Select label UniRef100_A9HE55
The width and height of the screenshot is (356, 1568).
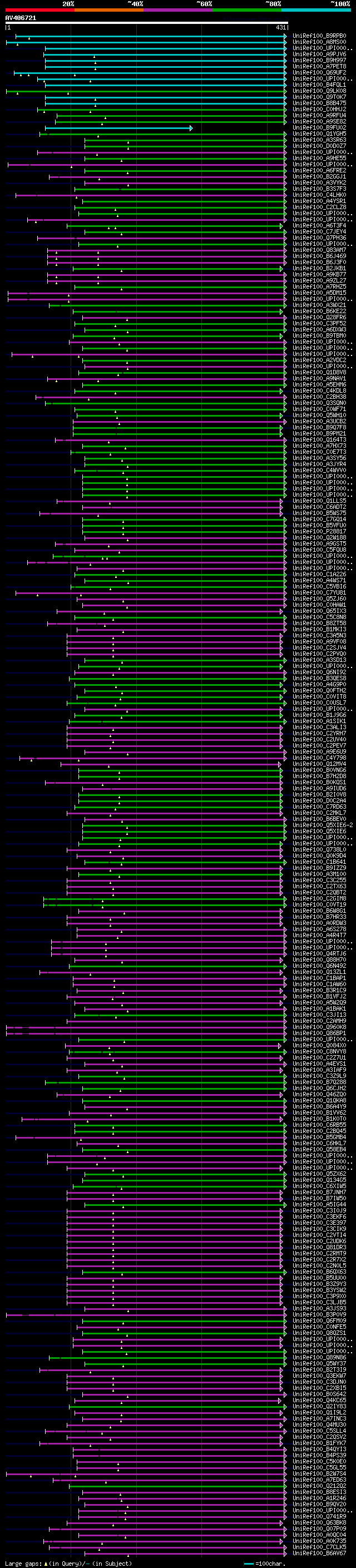click(x=319, y=159)
